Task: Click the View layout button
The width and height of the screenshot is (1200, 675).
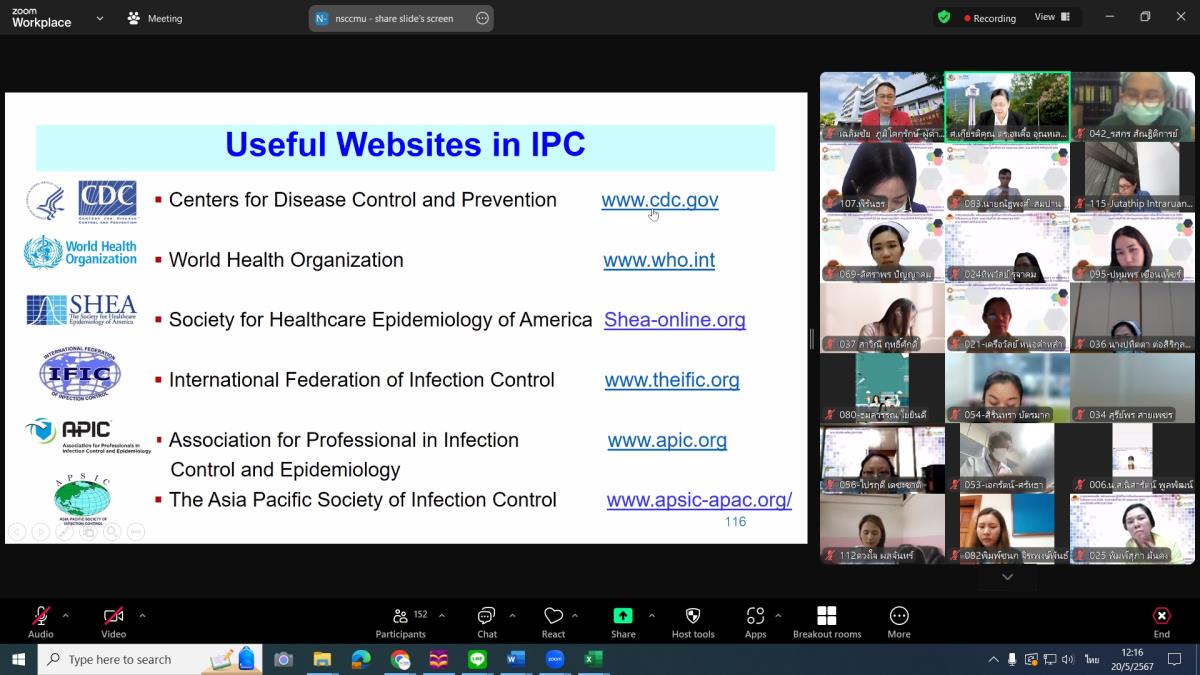Action: [x=1052, y=17]
